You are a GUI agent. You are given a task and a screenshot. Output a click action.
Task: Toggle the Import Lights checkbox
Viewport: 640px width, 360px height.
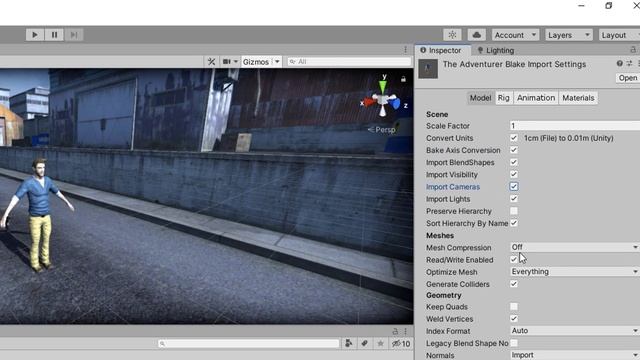(514, 199)
